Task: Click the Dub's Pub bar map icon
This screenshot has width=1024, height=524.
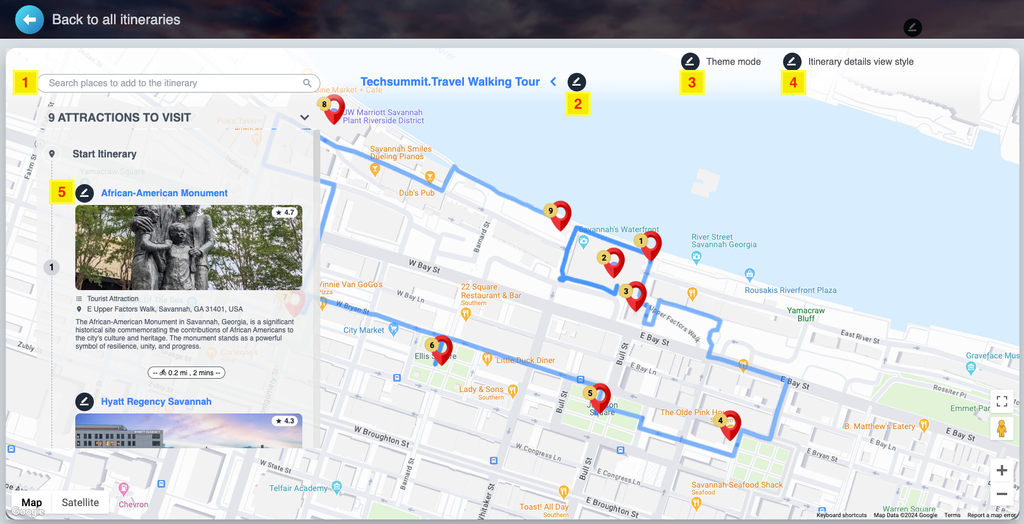Action: click(430, 177)
